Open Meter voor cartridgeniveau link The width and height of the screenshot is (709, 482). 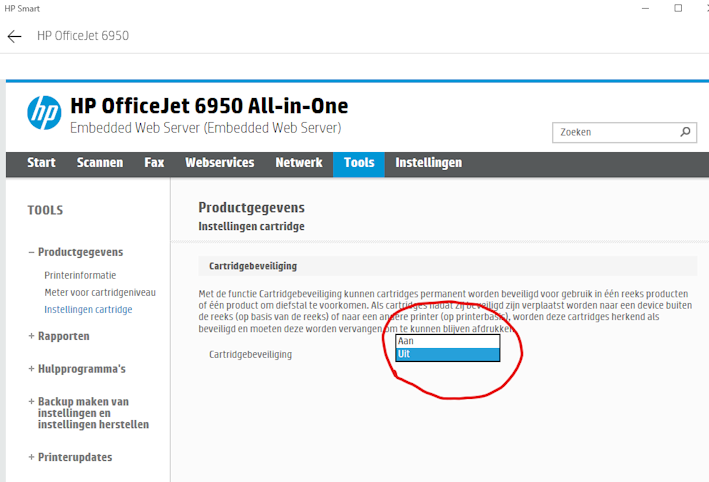tap(100, 293)
